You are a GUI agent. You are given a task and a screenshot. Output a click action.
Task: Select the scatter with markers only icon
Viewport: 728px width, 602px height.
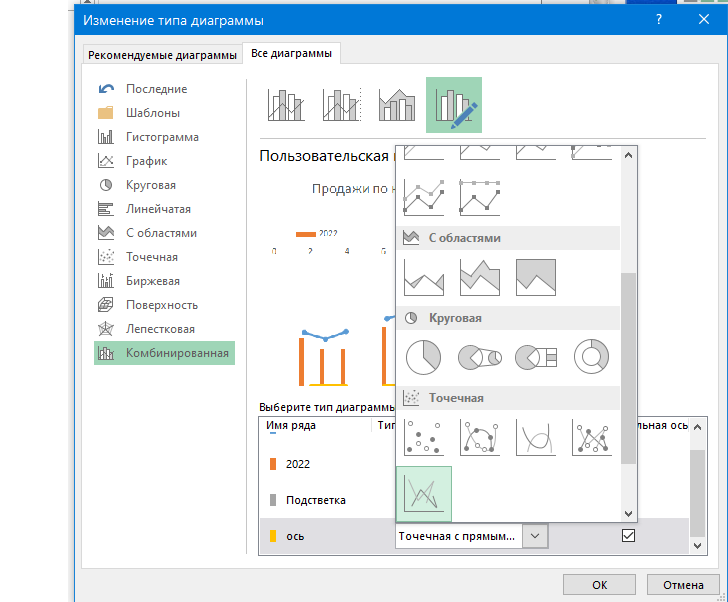tap(423, 437)
